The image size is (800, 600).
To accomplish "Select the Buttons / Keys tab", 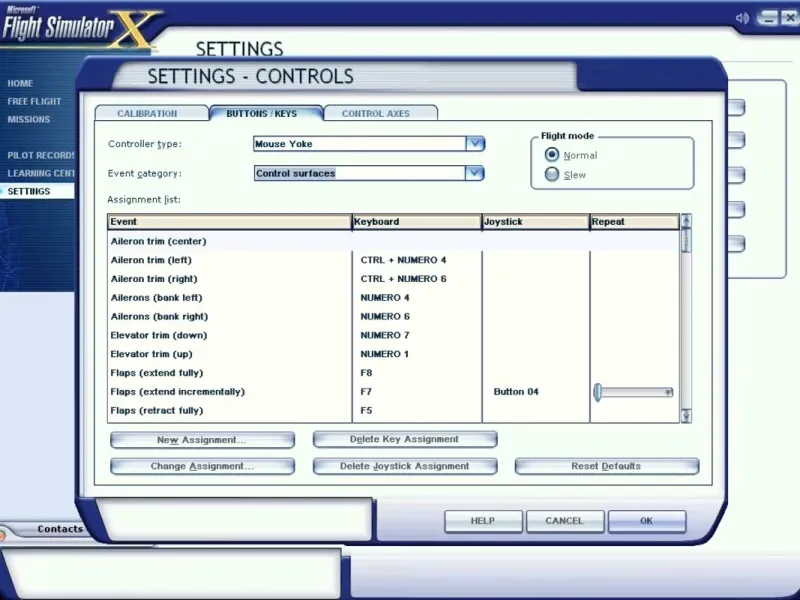I will click(266, 113).
